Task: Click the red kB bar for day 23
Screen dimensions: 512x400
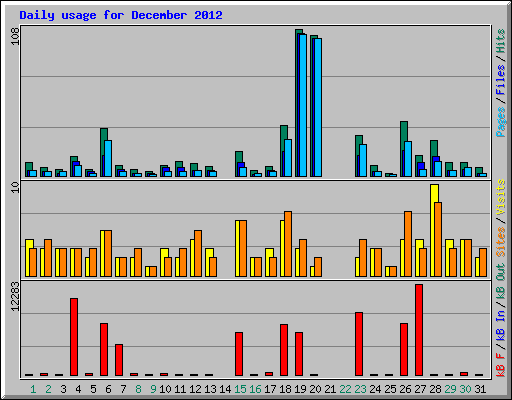Action: 359,344
